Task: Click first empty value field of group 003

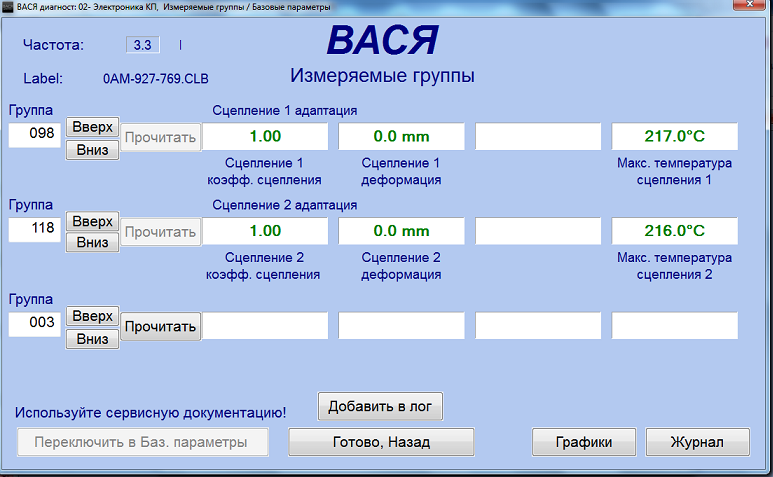Action: tap(265, 325)
